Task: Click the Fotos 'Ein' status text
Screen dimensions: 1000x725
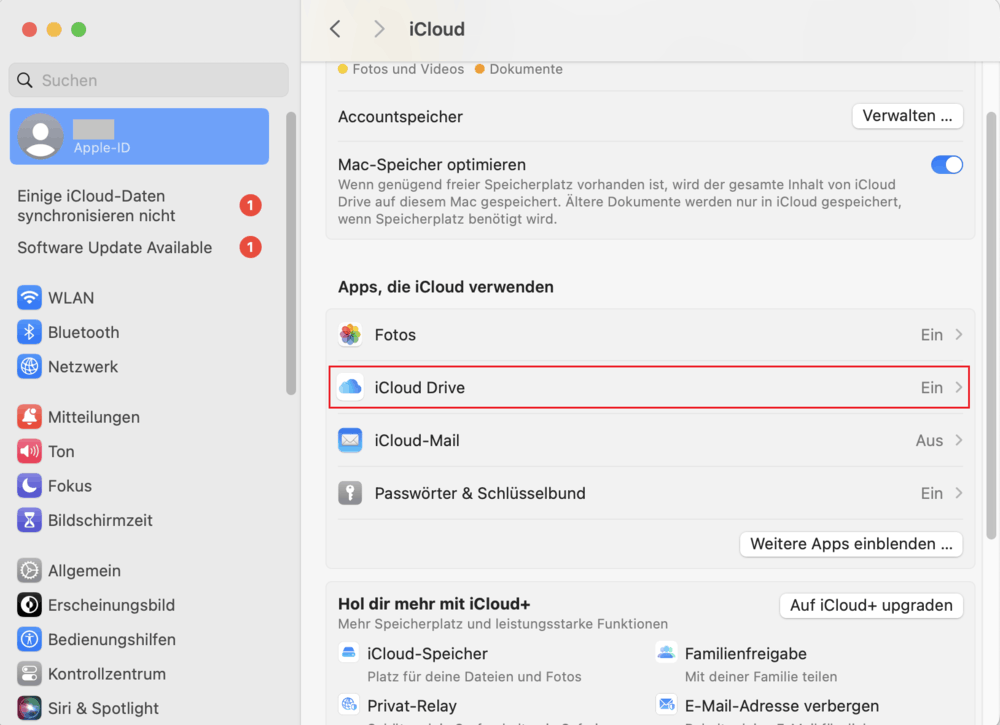Action: (x=931, y=335)
